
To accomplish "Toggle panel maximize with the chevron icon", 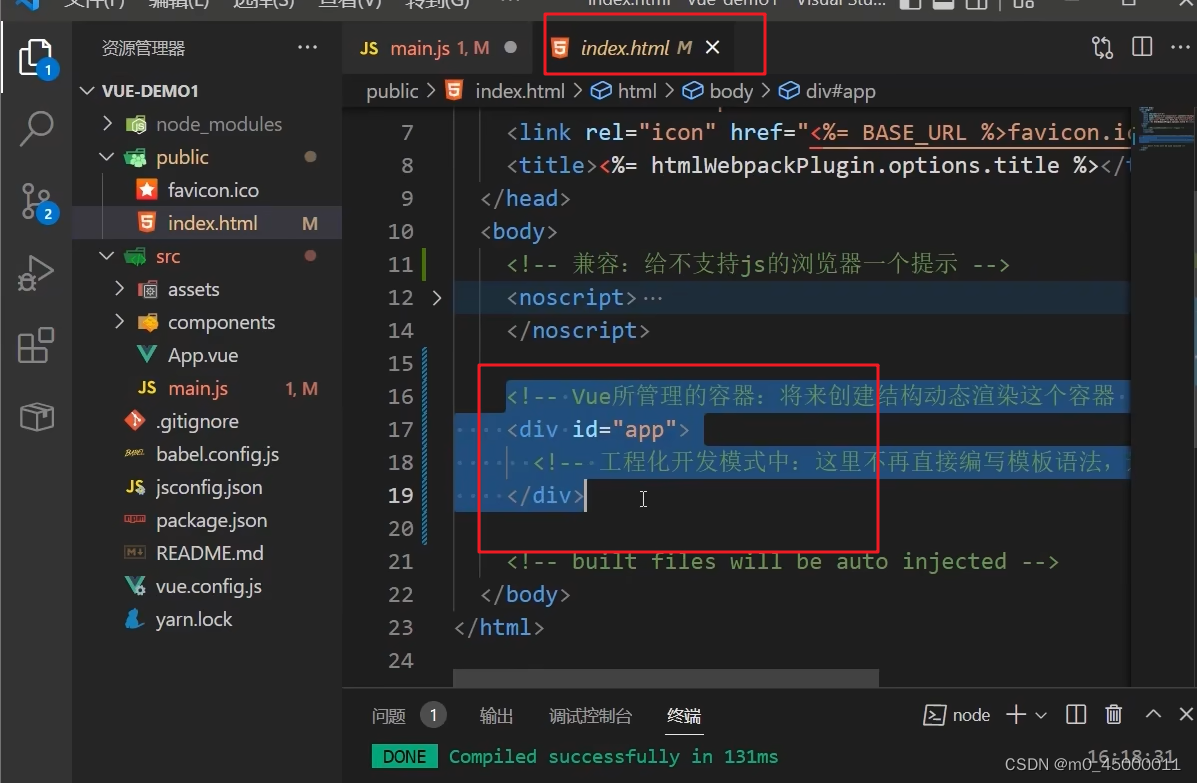I will click(x=1153, y=714).
